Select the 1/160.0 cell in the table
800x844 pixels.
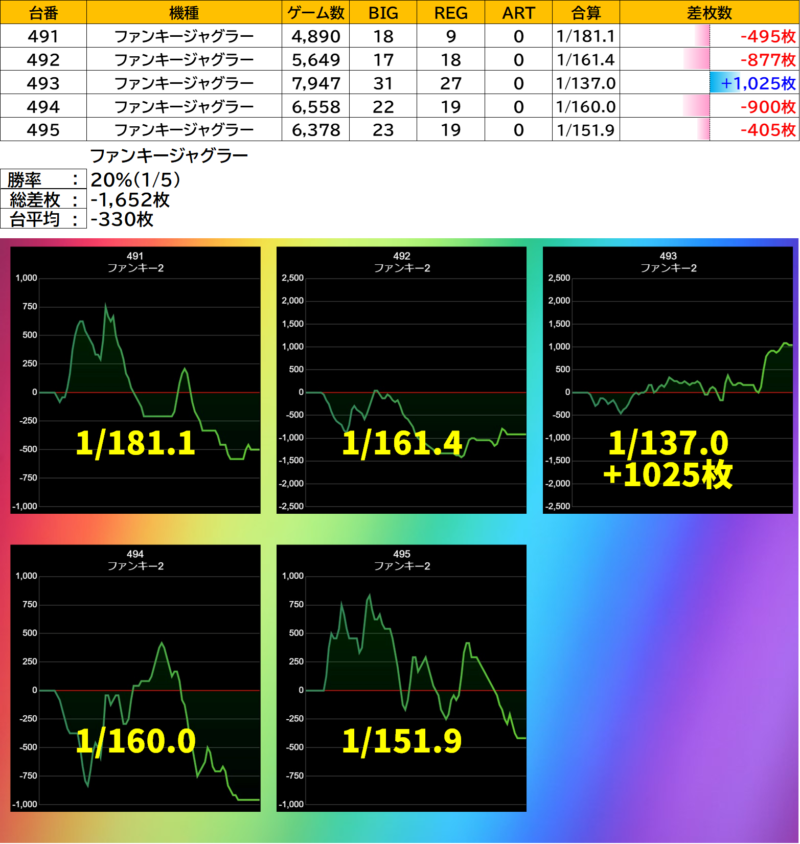[586, 106]
